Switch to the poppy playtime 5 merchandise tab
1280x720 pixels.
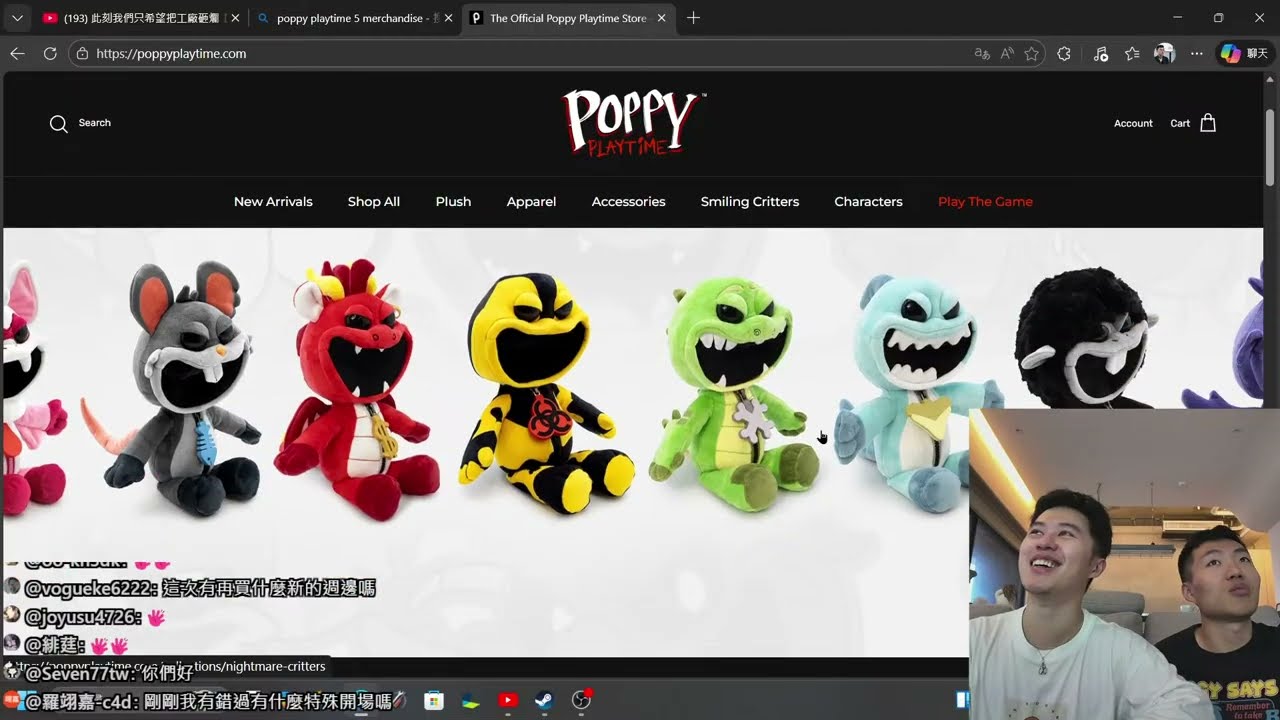coord(355,18)
